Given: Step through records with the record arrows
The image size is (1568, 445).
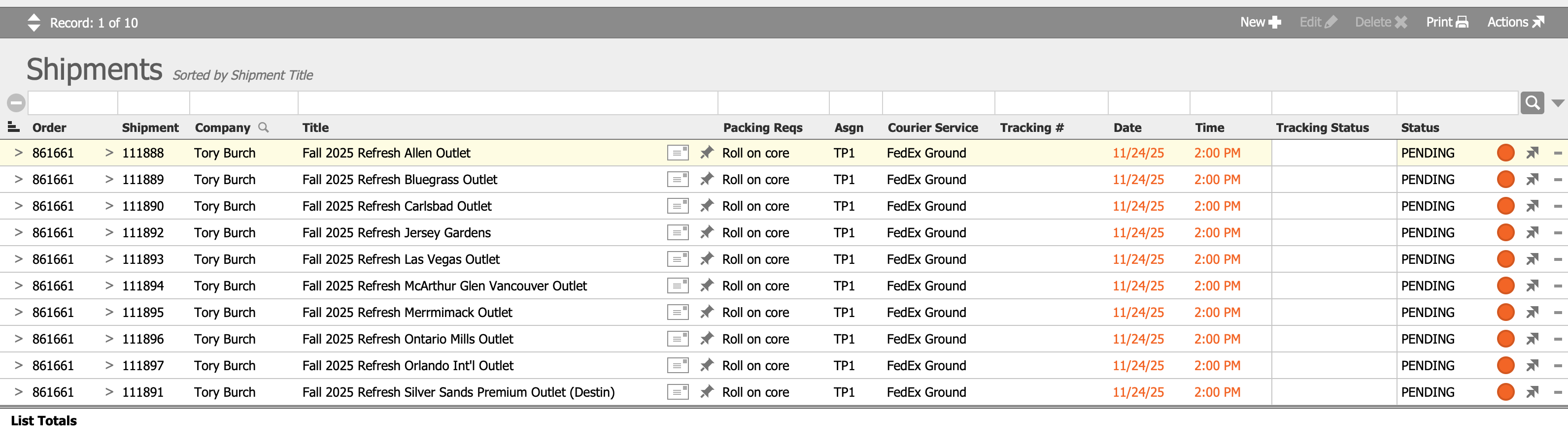Looking at the screenshot, I should pyautogui.click(x=34, y=23).
